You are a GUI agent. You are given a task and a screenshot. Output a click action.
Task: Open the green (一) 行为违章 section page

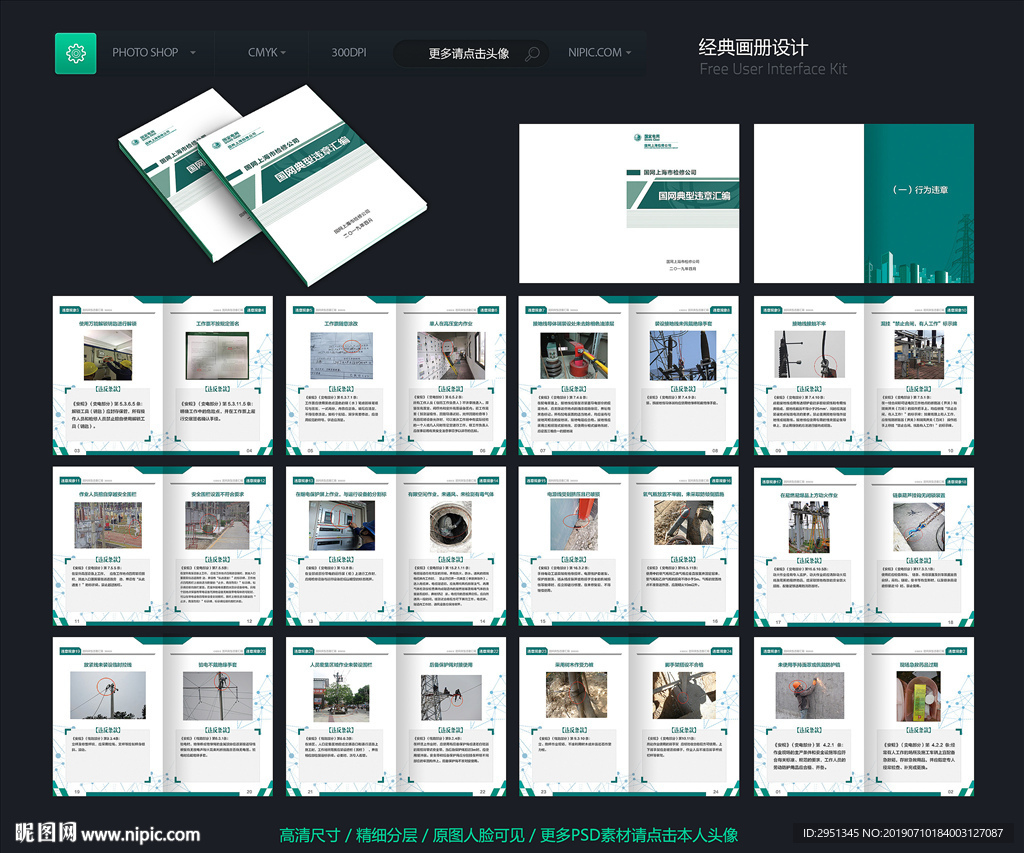[919, 203]
